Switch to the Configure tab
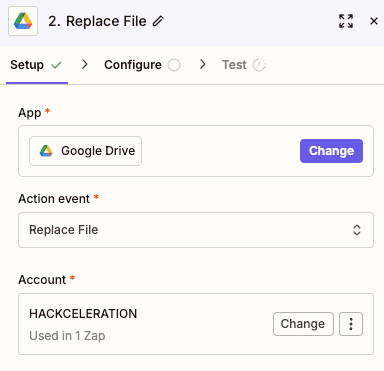Image resolution: width=384 pixels, height=371 pixels. [142, 65]
